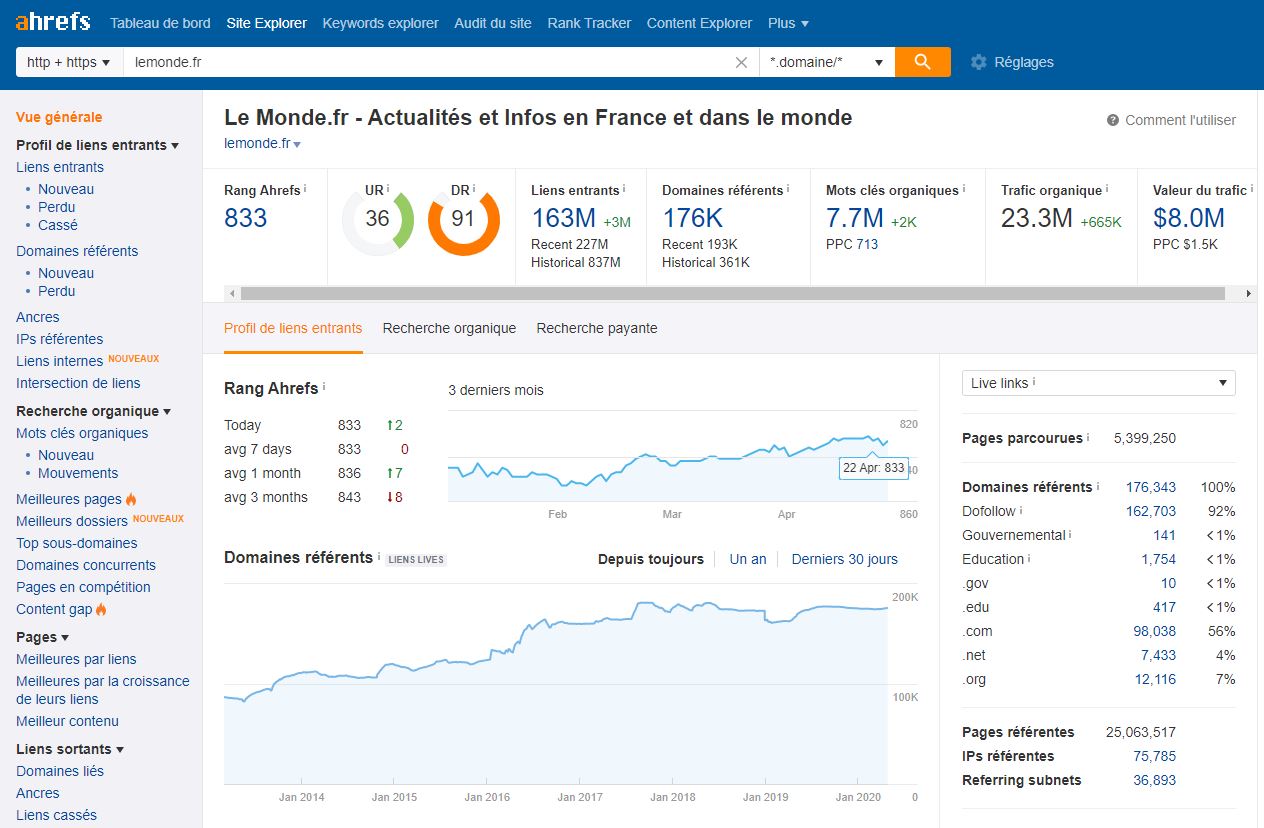
Task: Click the 7.7M organic keywords value
Action: [x=855, y=218]
